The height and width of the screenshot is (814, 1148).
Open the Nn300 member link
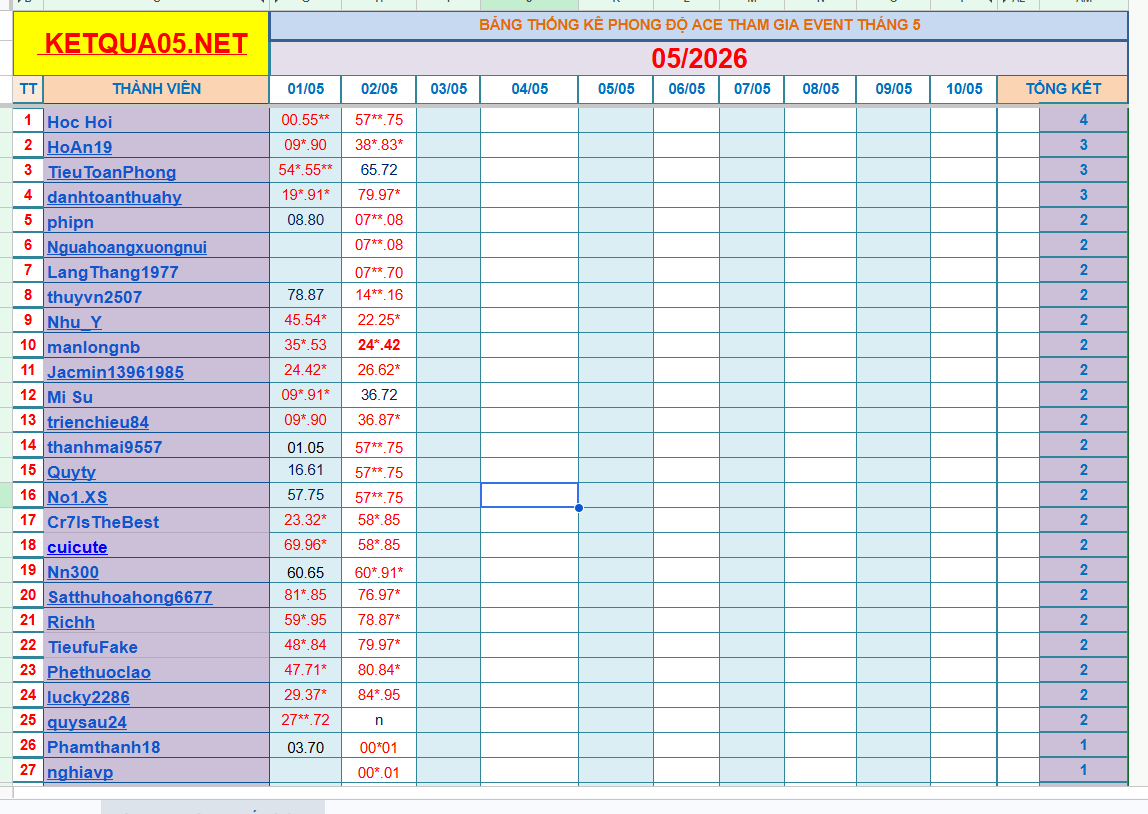(x=73, y=572)
